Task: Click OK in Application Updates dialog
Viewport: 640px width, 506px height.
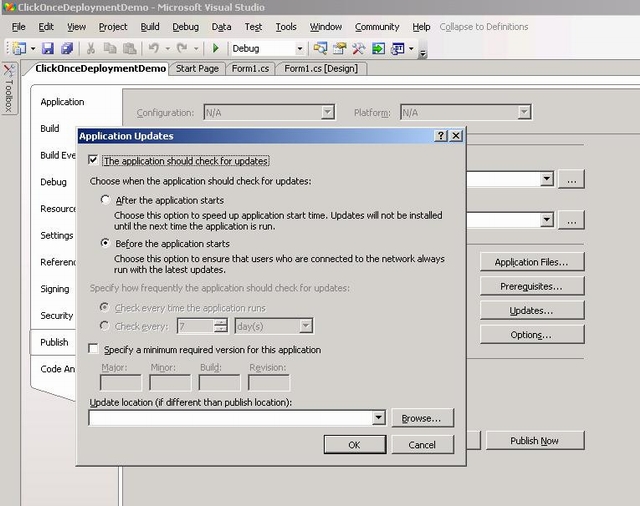Action: coord(355,444)
